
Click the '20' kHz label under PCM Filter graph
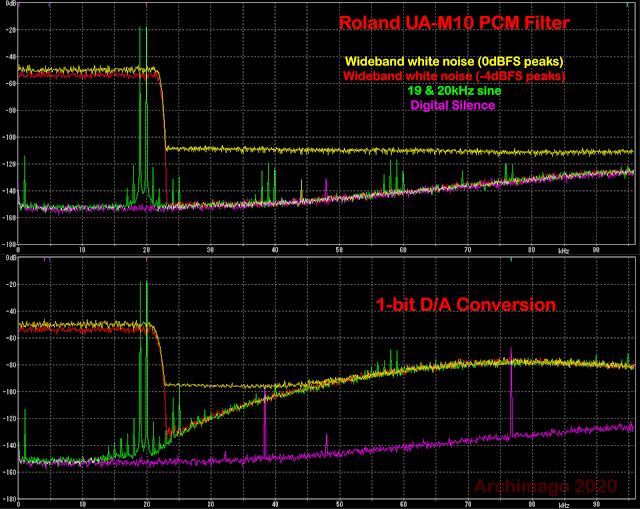[x=146, y=250]
